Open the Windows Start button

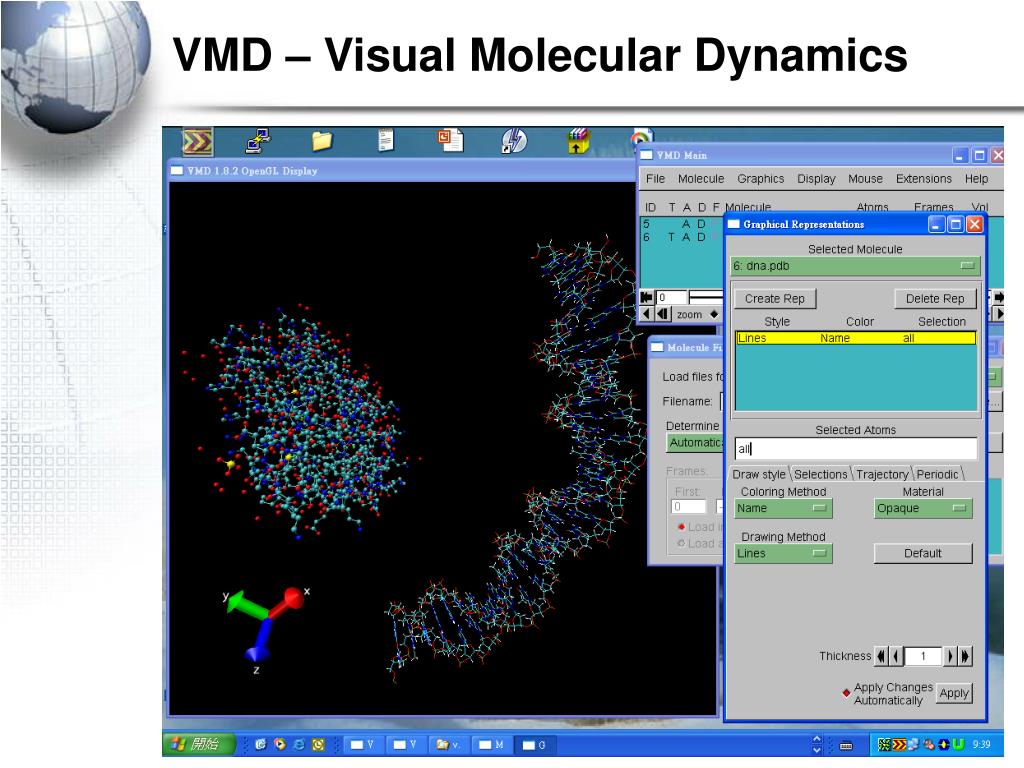point(199,744)
